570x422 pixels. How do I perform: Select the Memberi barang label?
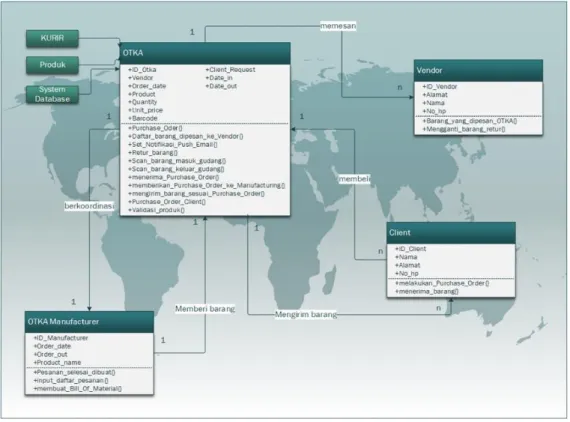click(205, 309)
